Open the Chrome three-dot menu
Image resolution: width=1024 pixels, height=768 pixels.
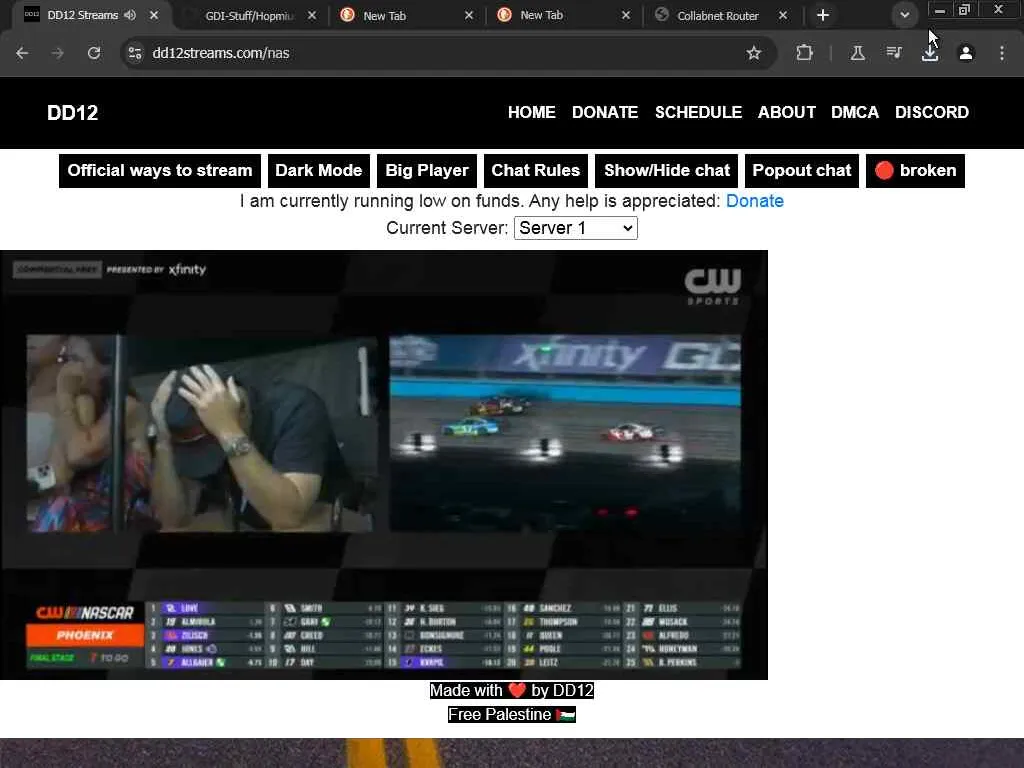(x=1002, y=53)
